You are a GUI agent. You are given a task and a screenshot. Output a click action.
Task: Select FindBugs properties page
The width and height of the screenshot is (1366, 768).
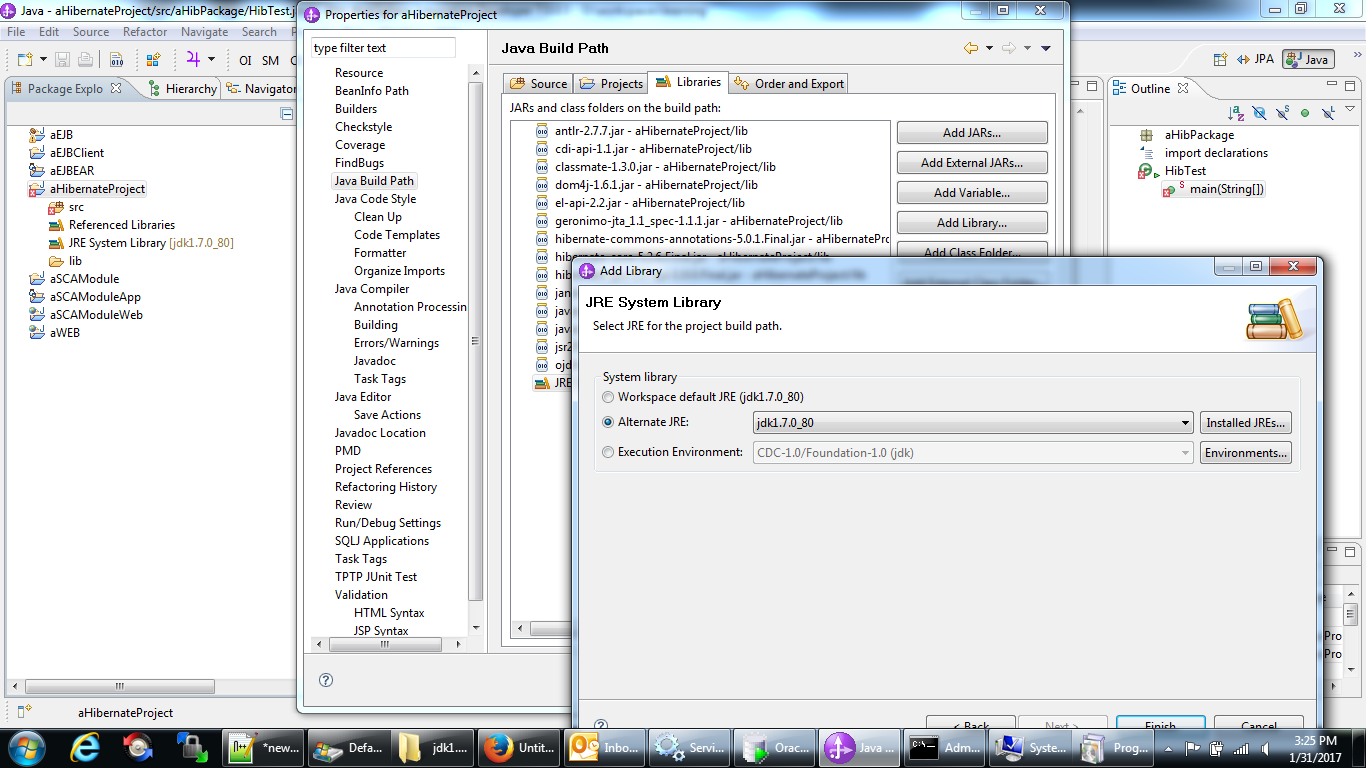(359, 163)
